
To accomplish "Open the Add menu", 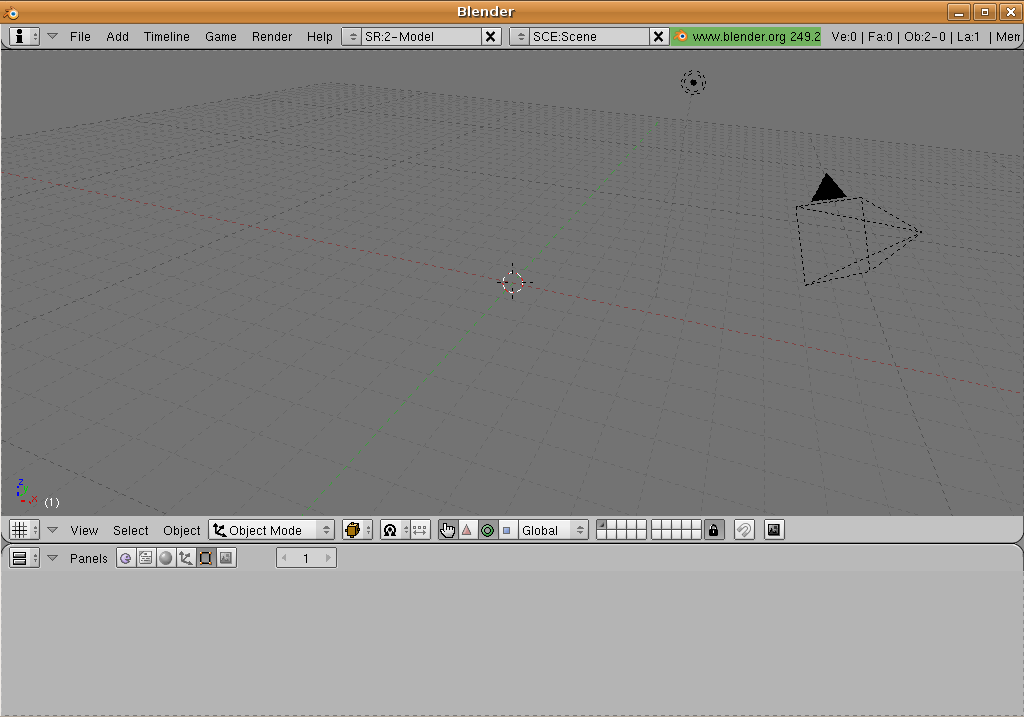I will tap(118, 37).
